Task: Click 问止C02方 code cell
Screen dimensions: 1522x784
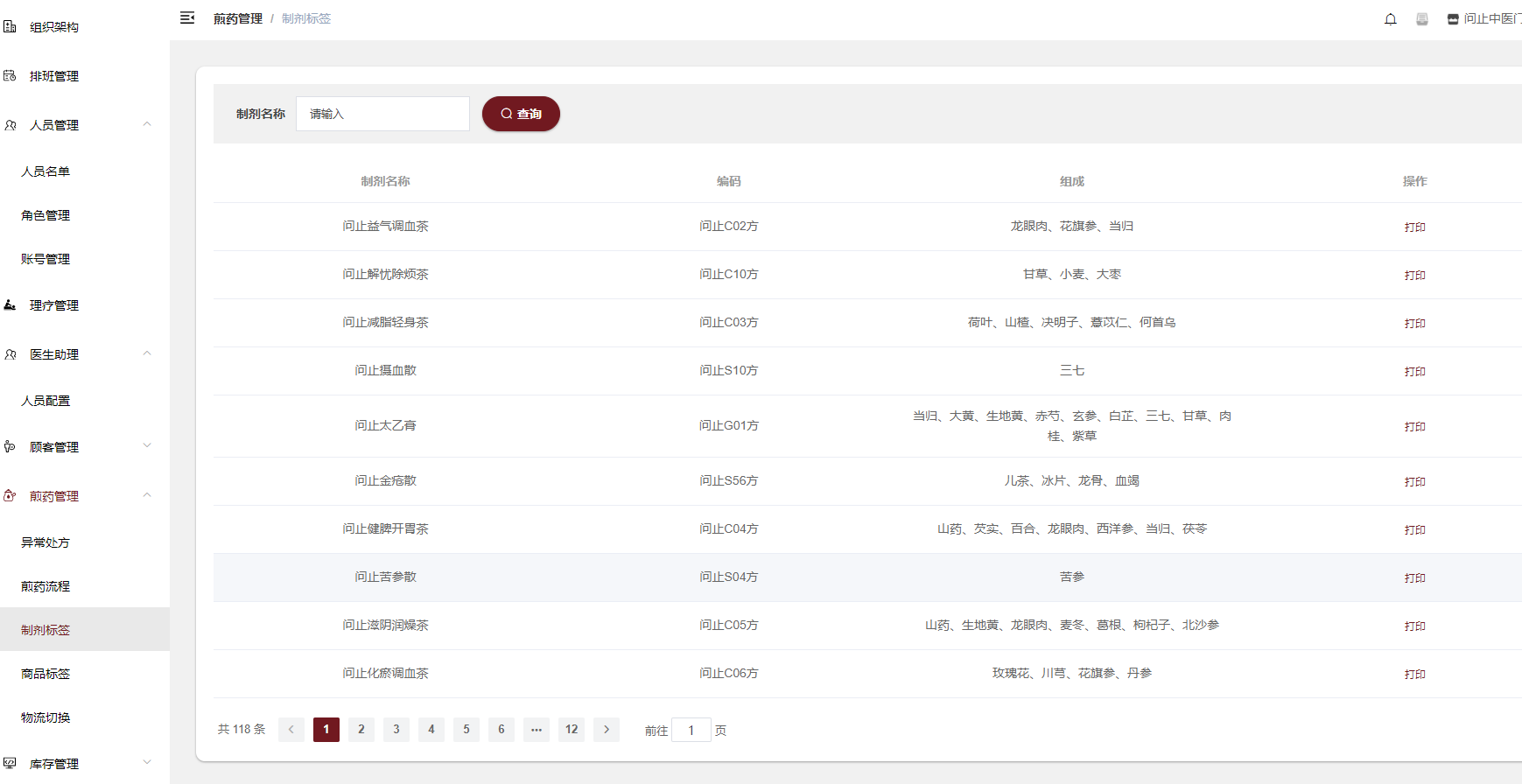Action: [729, 226]
